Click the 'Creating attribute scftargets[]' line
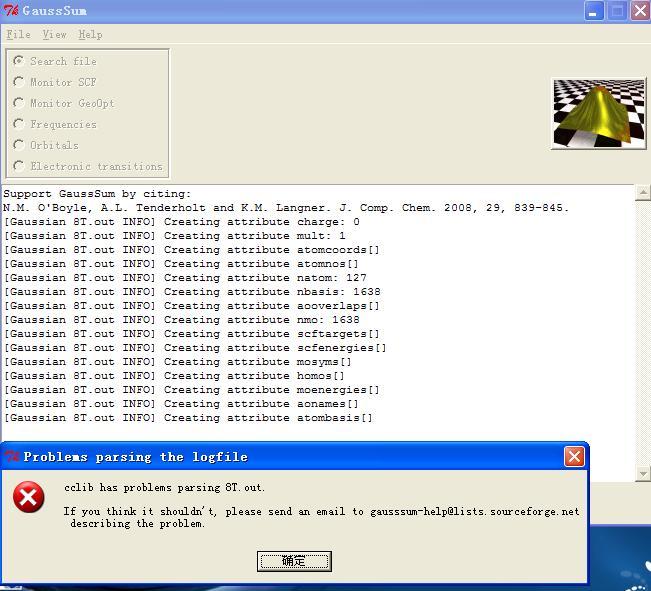651x591 pixels. (191, 334)
